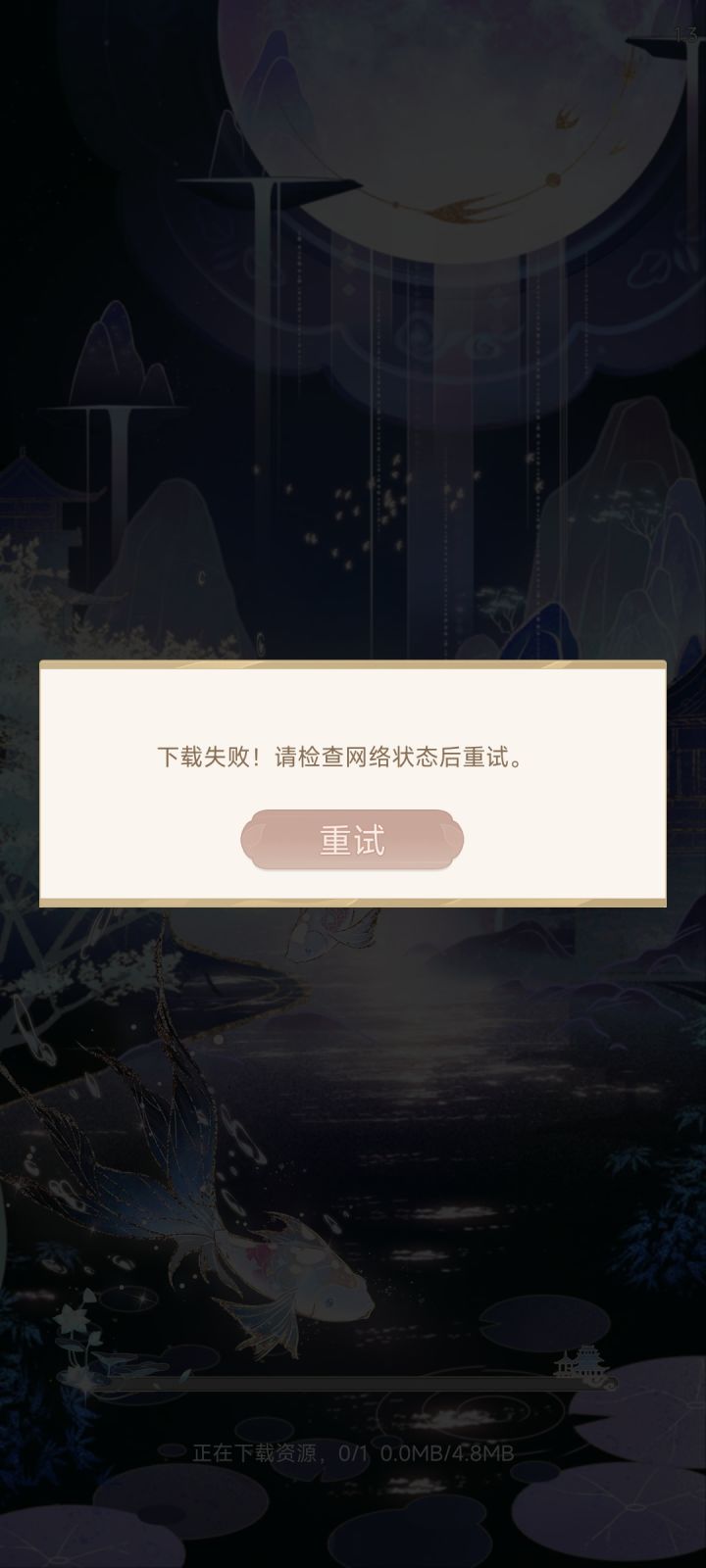Tap the scroll curl right of 重试
The height and width of the screenshot is (1568, 706).
point(447,840)
